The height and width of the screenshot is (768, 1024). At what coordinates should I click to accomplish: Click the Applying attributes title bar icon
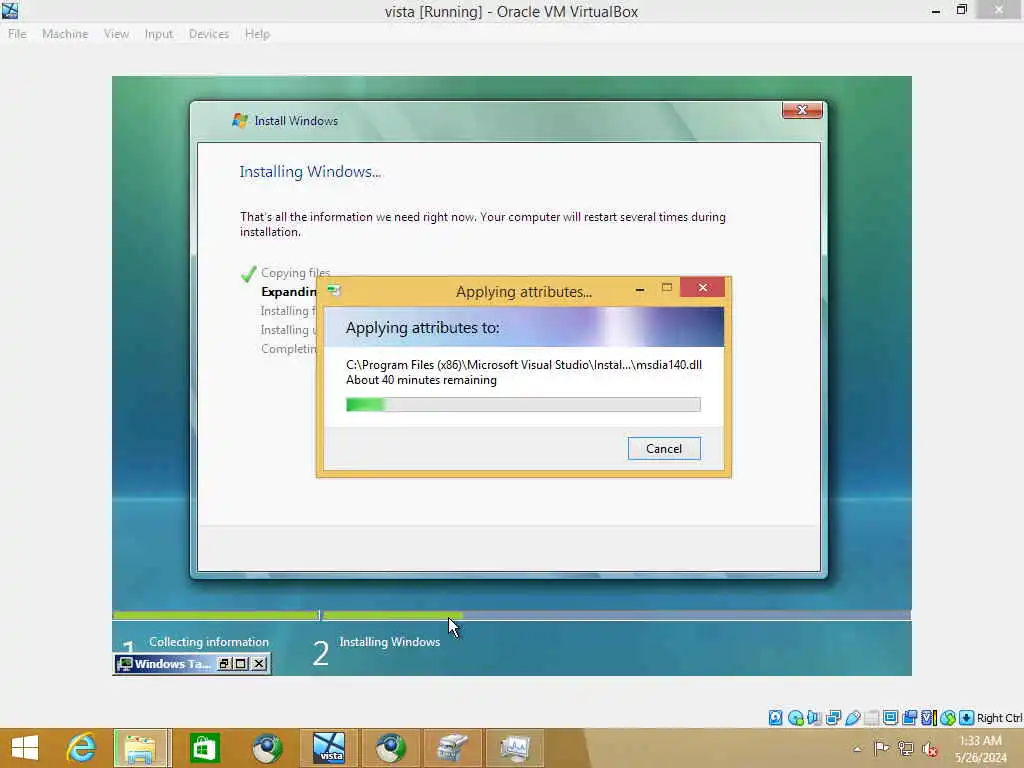pyautogui.click(x=334, y=291)
